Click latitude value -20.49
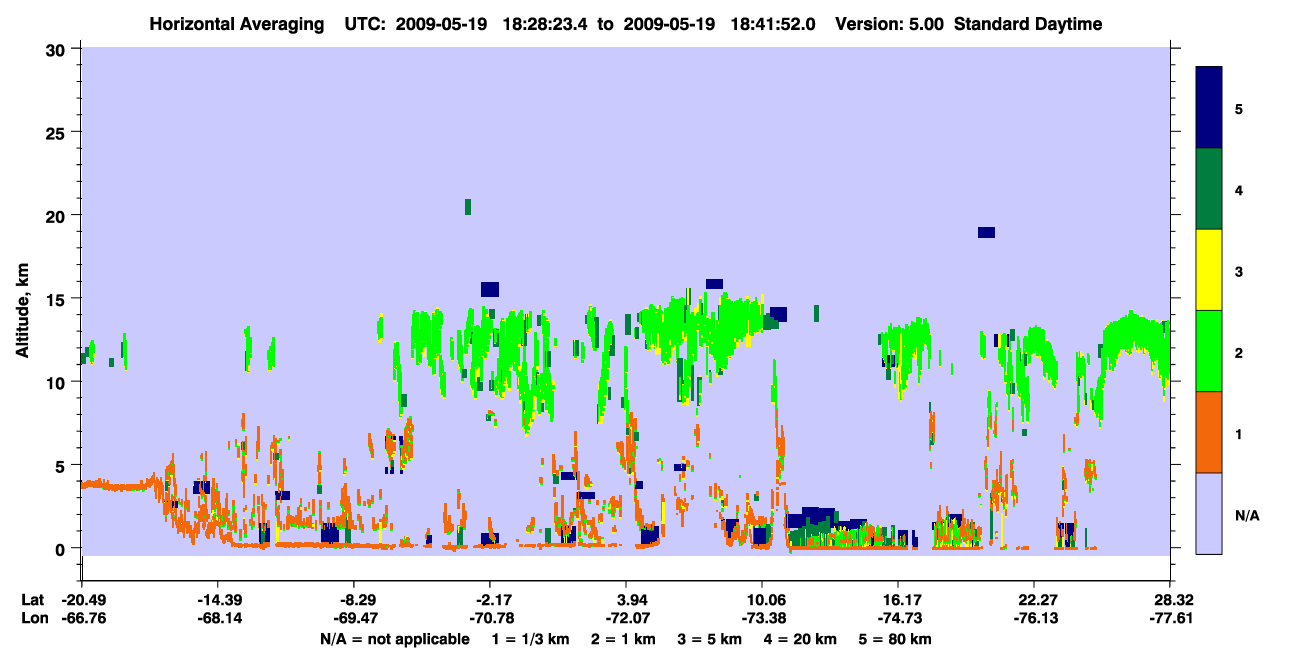This screenshot has width=1300, height=667. [82, 600]
